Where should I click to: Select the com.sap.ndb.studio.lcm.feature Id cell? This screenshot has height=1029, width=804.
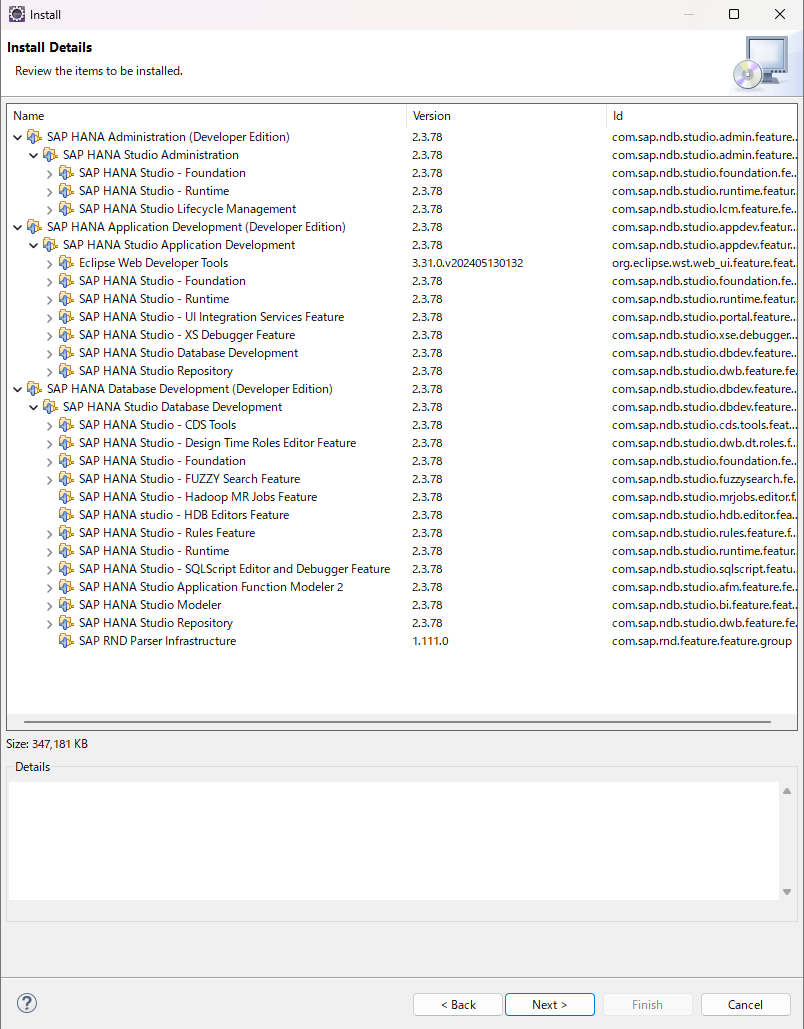click(x=704, y=209)
